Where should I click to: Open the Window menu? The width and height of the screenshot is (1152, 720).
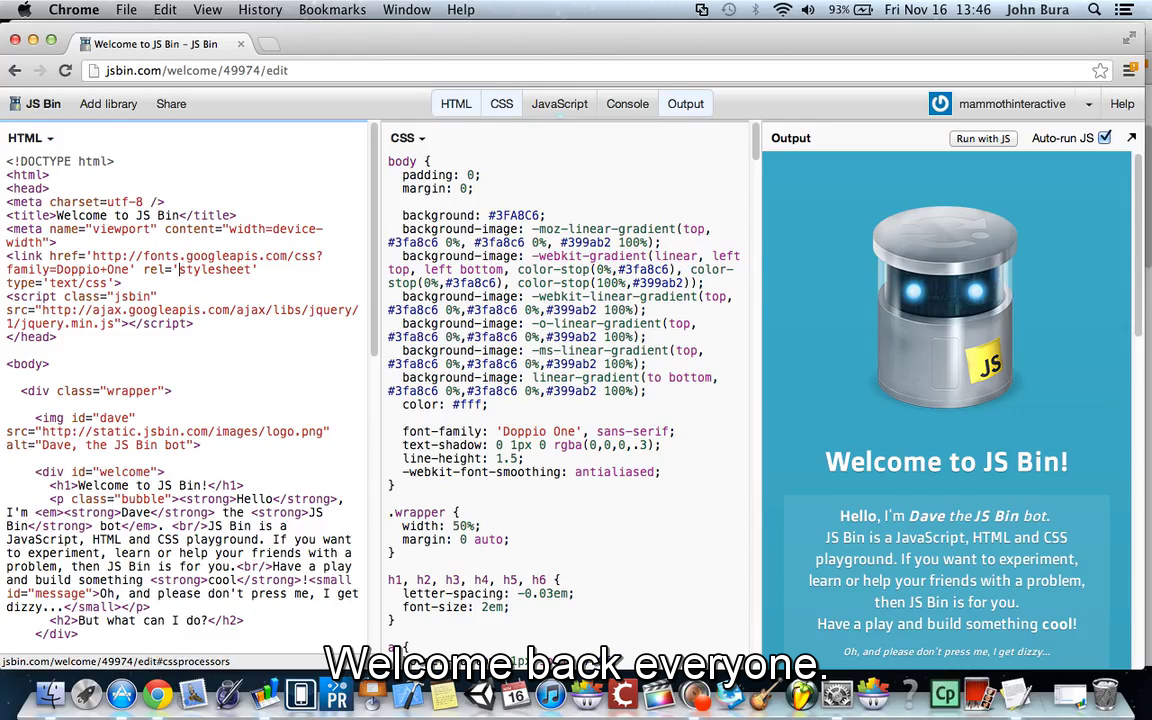pyautogui.click(x=406, y=10)
